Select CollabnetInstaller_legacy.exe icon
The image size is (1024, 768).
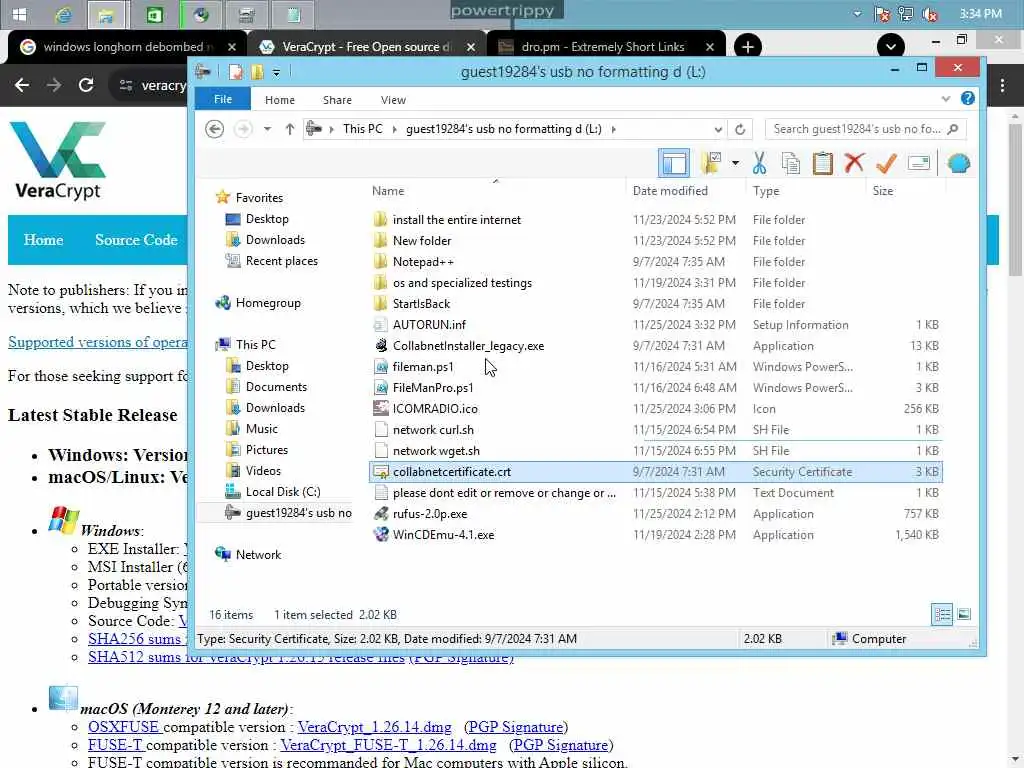coord(380,345)
